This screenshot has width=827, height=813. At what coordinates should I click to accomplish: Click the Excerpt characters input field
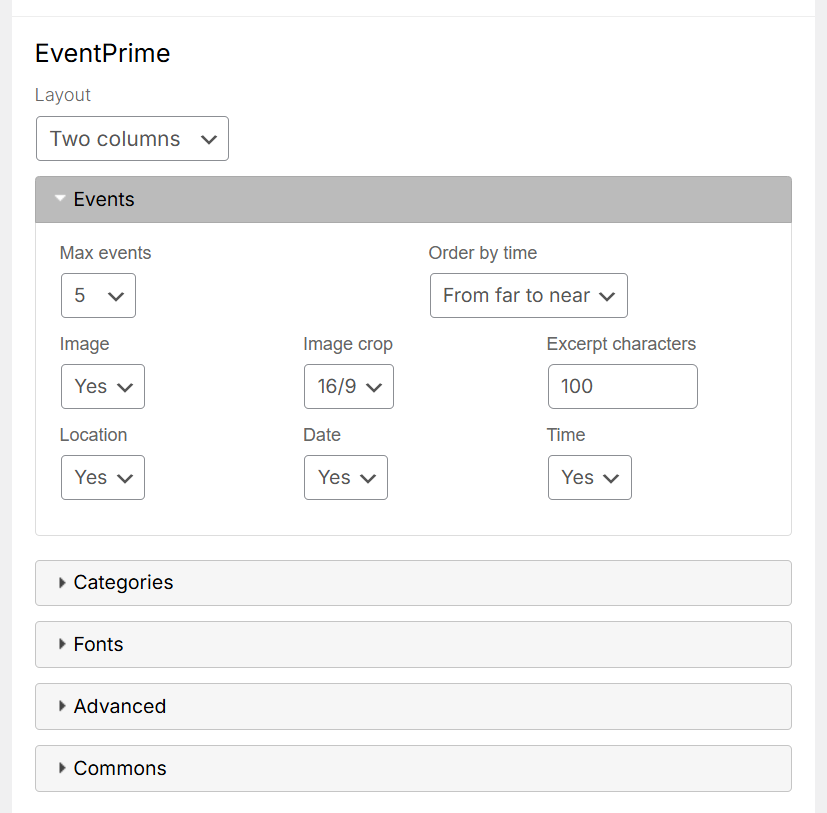(622, 386)
